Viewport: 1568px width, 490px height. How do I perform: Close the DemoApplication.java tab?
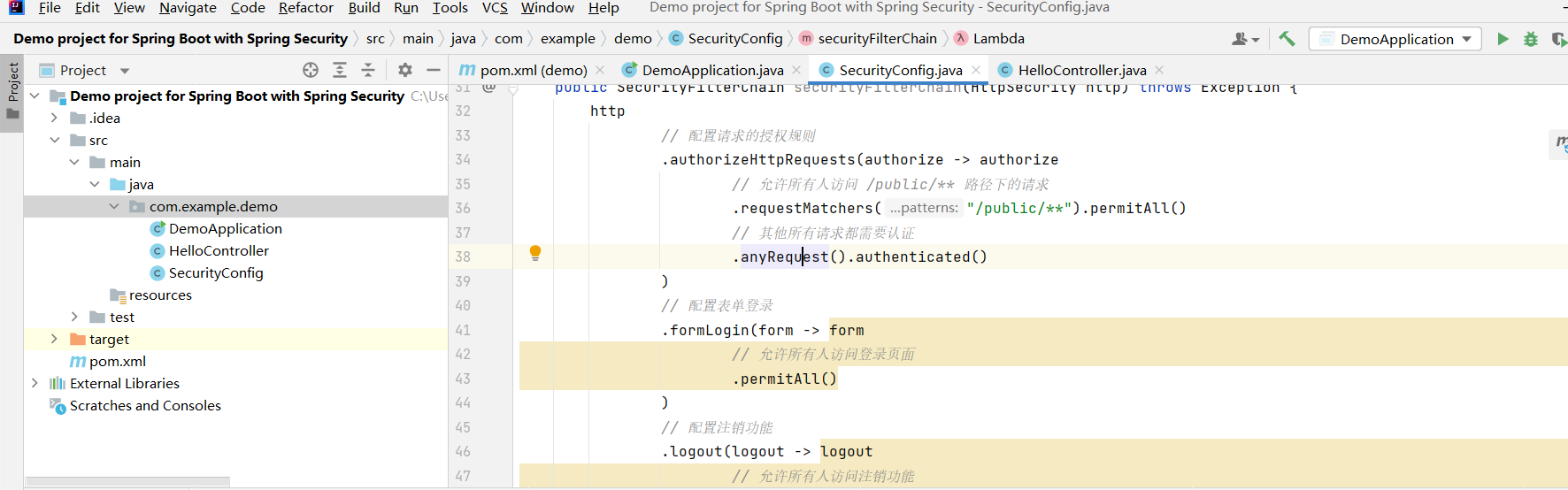click(x=796, y=70)
